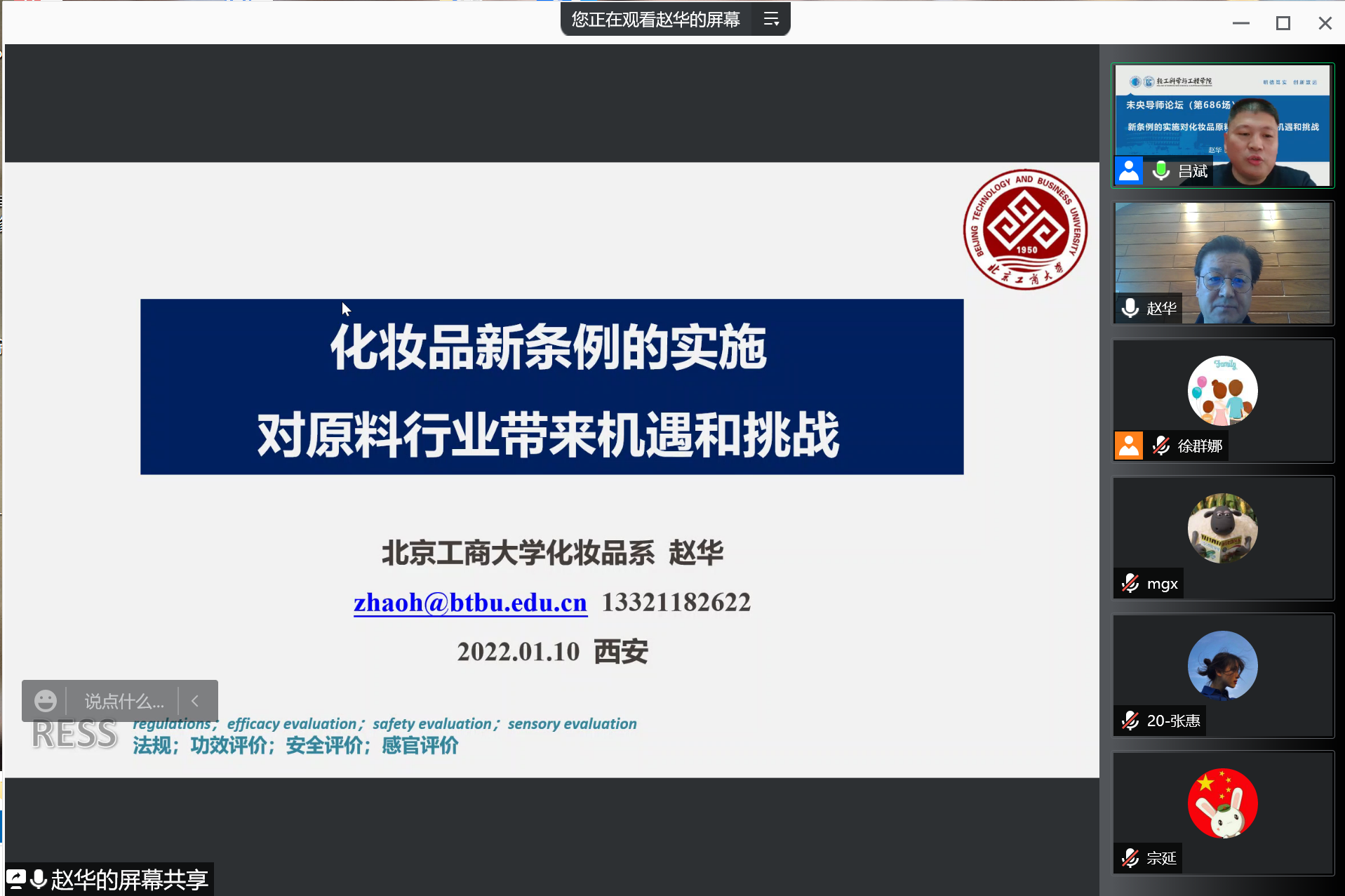Open the zhaoh@btbu.edu.cn email link

(x=470, y=602)
